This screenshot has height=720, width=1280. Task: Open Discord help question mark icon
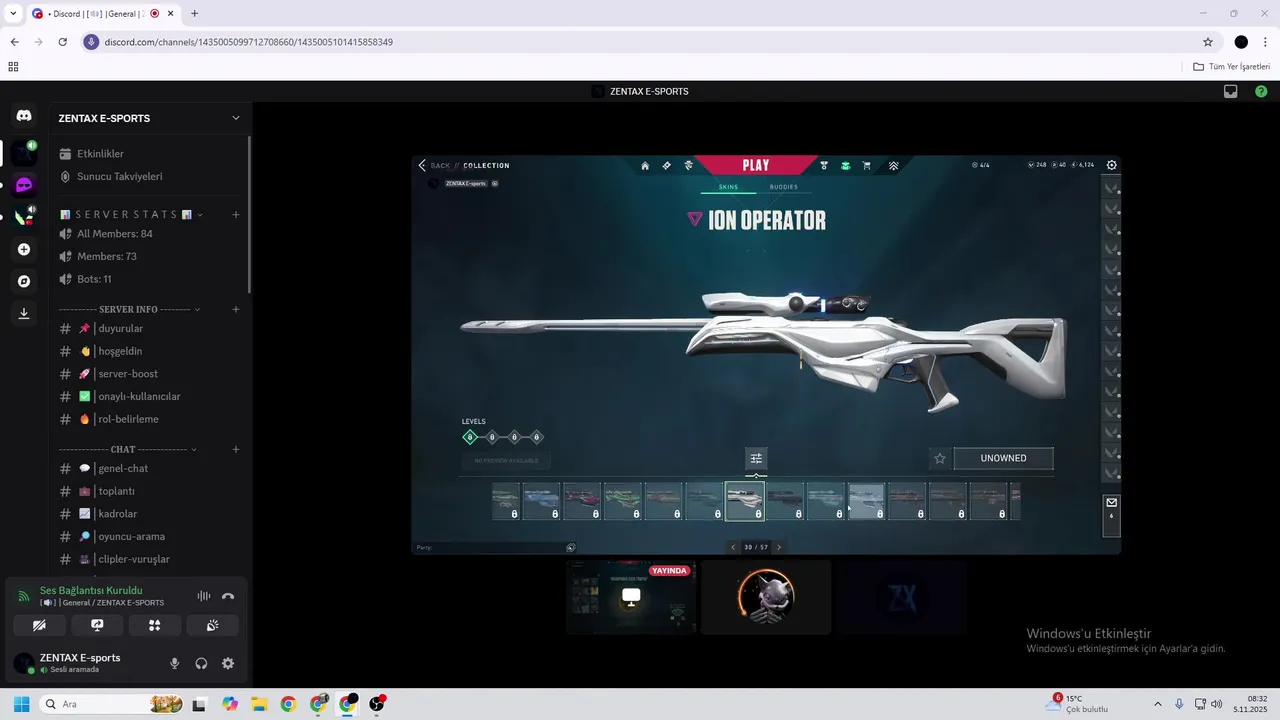click(1261, 91)
